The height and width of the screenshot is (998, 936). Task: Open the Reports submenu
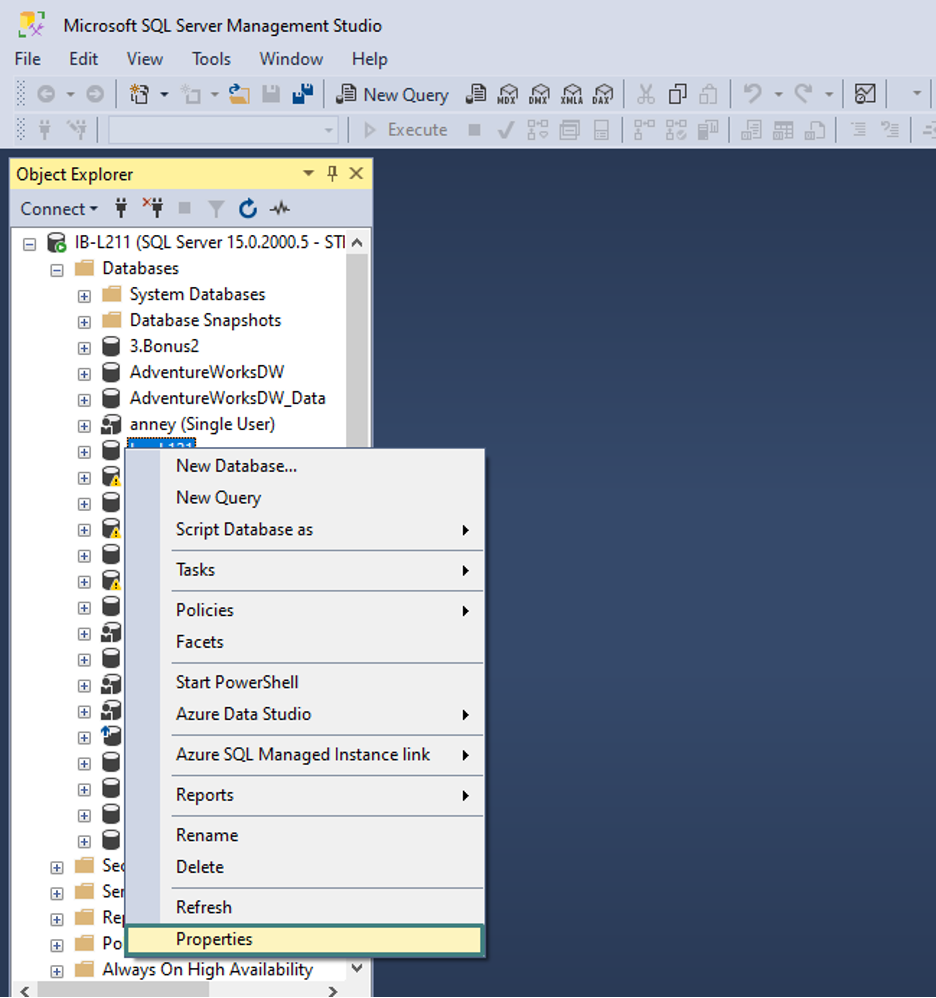[x=304, y=795]
